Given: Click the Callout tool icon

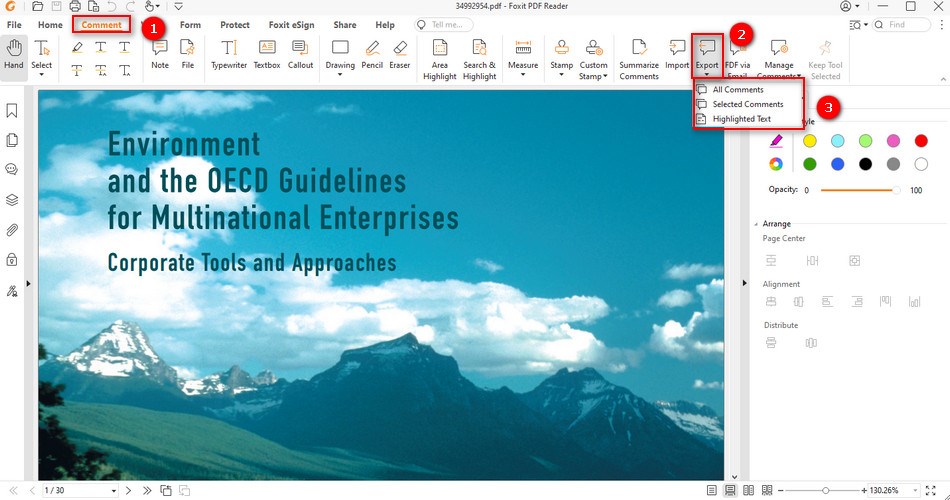Looking at the screenshot, I should 300,57.
